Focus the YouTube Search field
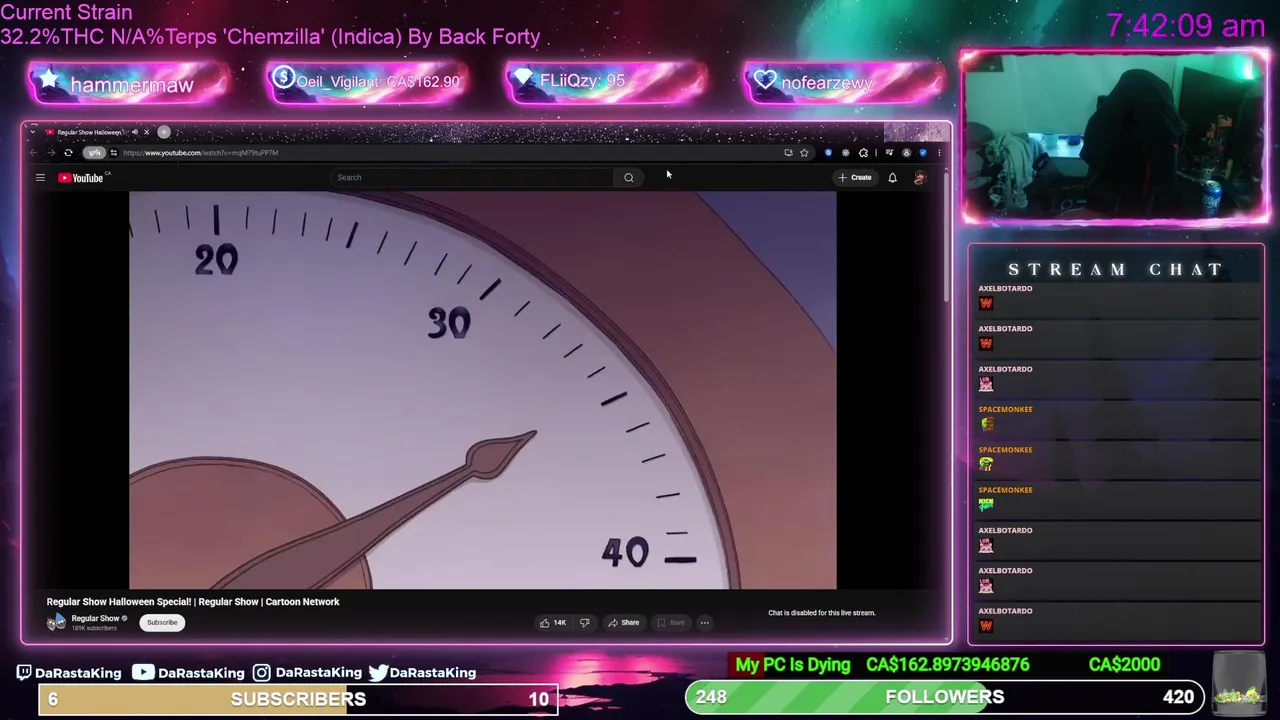The image size is (1280, 720). point(472,178)
